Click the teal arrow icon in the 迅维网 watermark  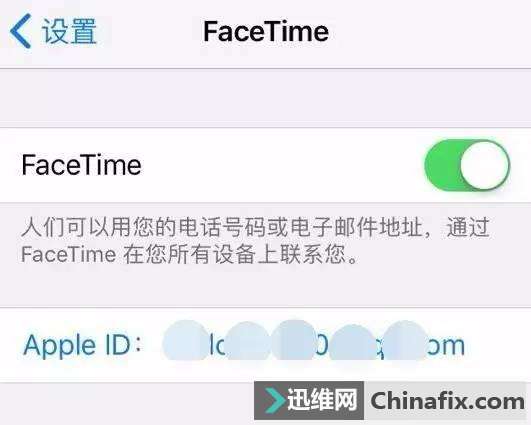tap(275, 400)
